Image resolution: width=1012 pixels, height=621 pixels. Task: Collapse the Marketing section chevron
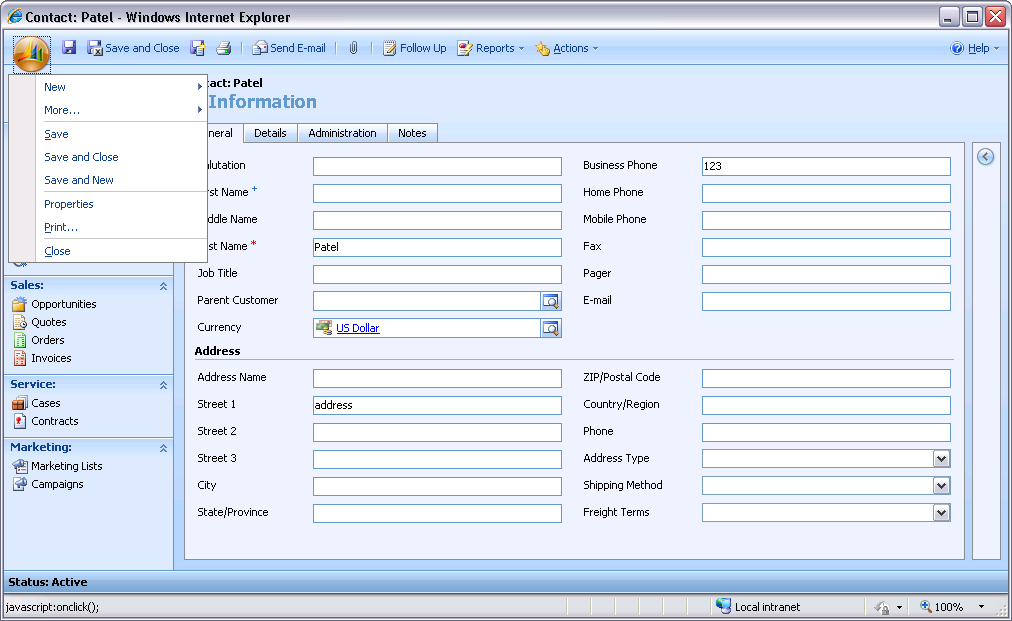pos(163,447)
